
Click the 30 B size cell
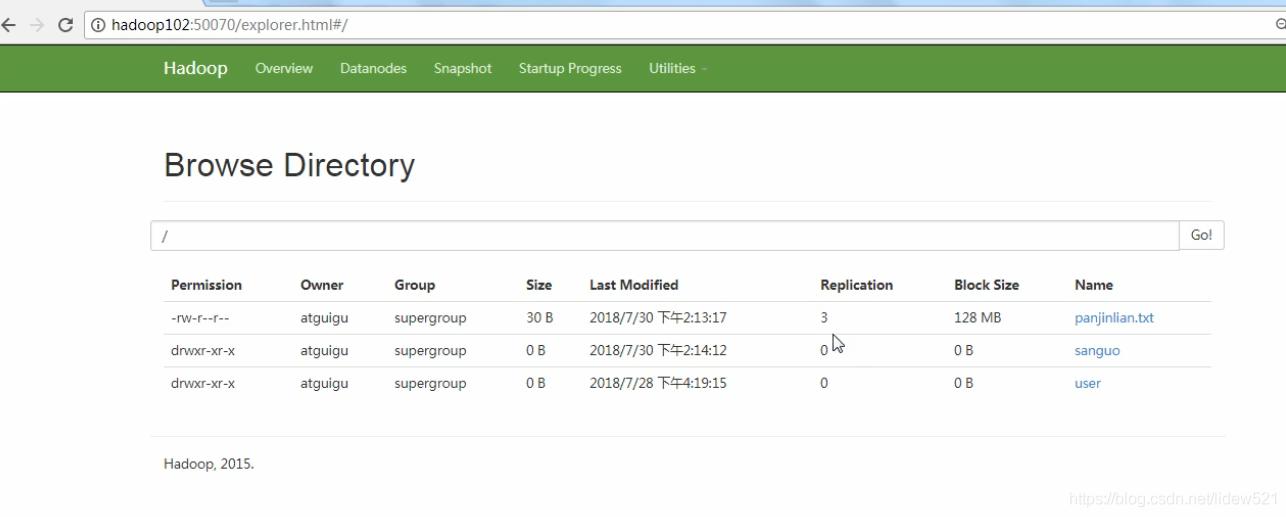[538, 318]
